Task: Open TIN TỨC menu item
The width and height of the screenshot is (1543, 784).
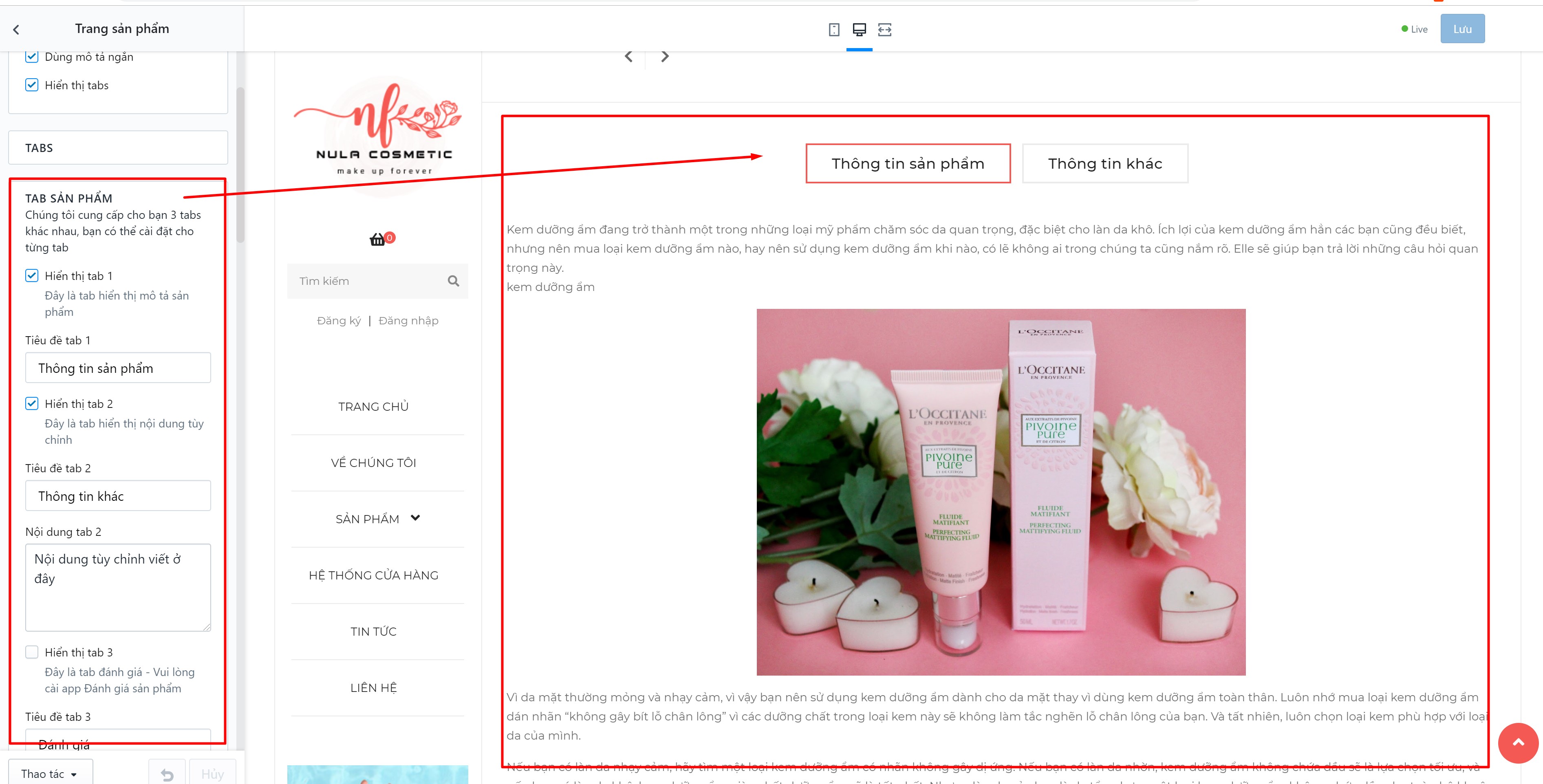Action: click(373, 632)
